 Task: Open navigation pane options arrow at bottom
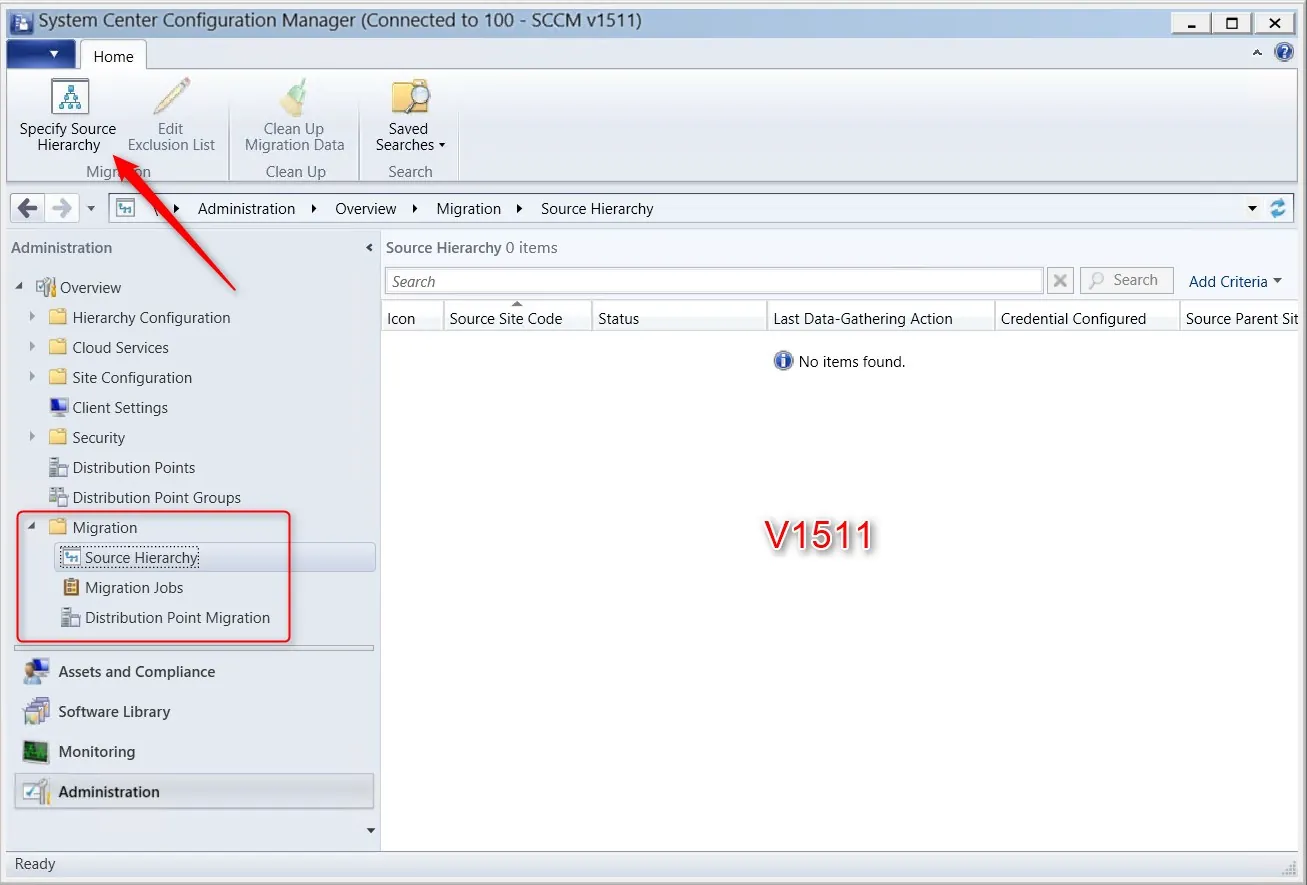click(371, 830)
